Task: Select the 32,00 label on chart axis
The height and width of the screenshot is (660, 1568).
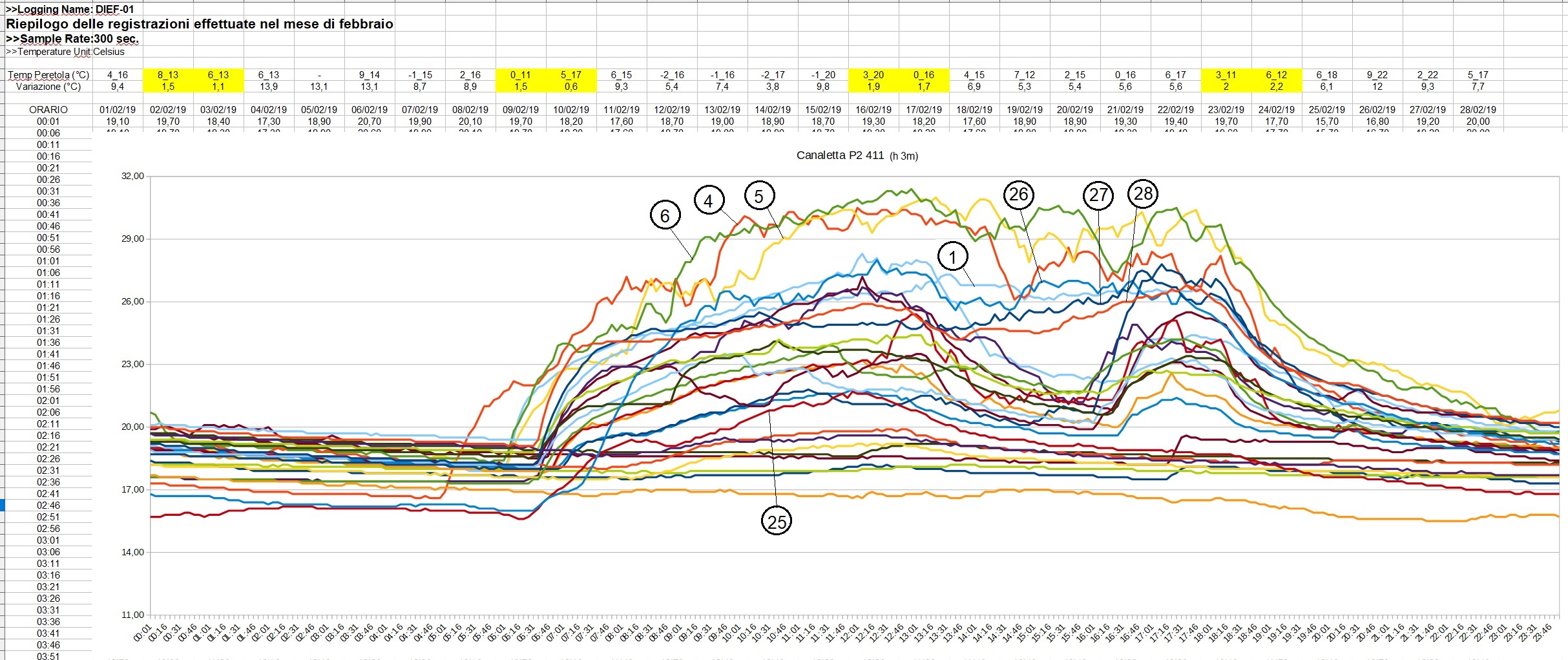Action: [132, 176]
